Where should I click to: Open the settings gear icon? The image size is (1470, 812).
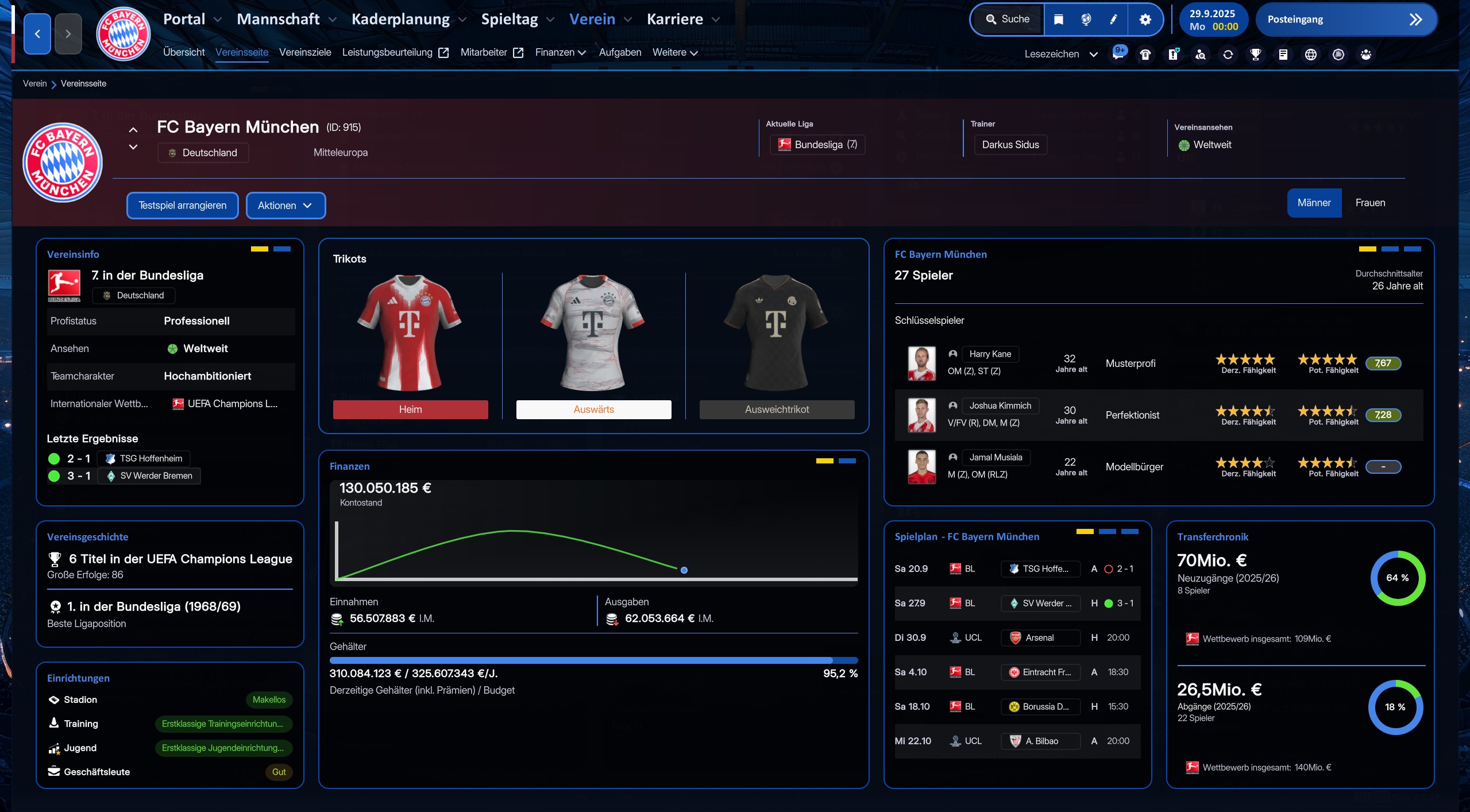tap(1144, 19)
